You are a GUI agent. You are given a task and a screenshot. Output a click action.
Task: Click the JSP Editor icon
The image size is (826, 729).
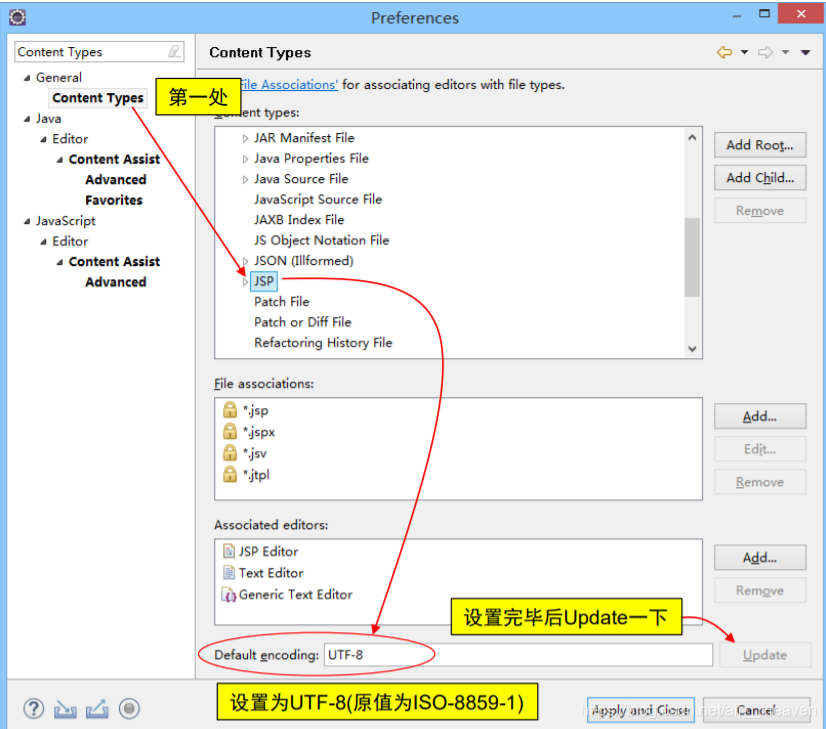(x=229, y=551)
